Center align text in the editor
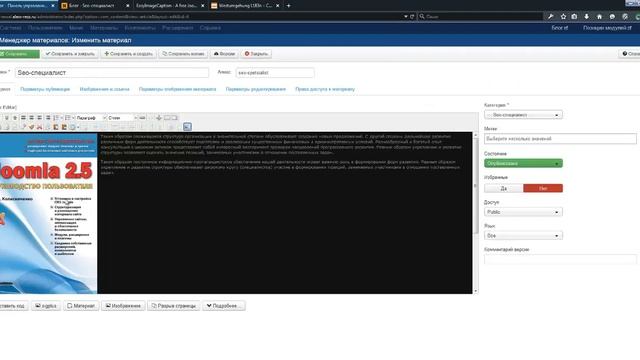 pyautogui.click(x=31, y=118)
